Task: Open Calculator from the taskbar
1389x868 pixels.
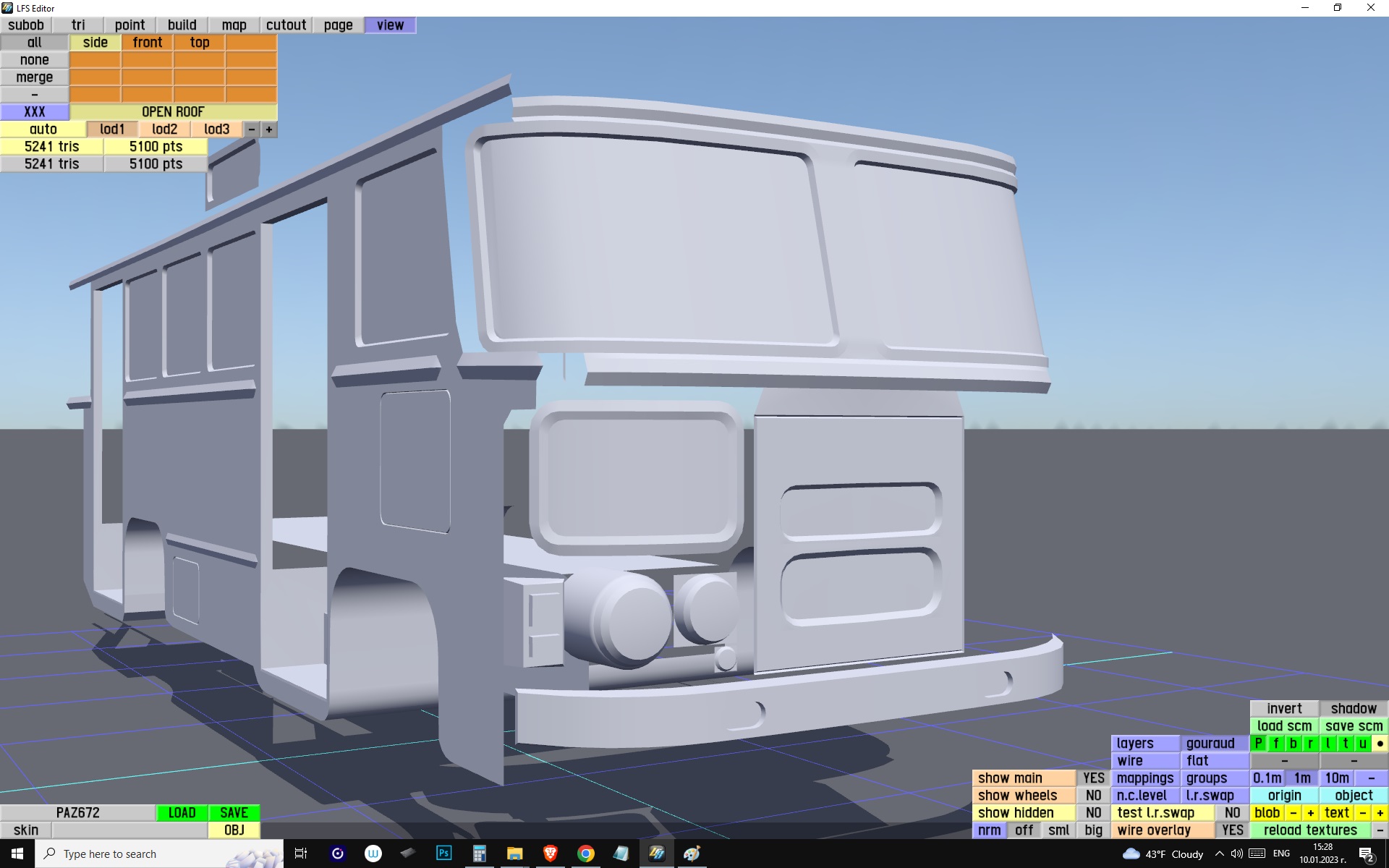Action: [479, 854]
